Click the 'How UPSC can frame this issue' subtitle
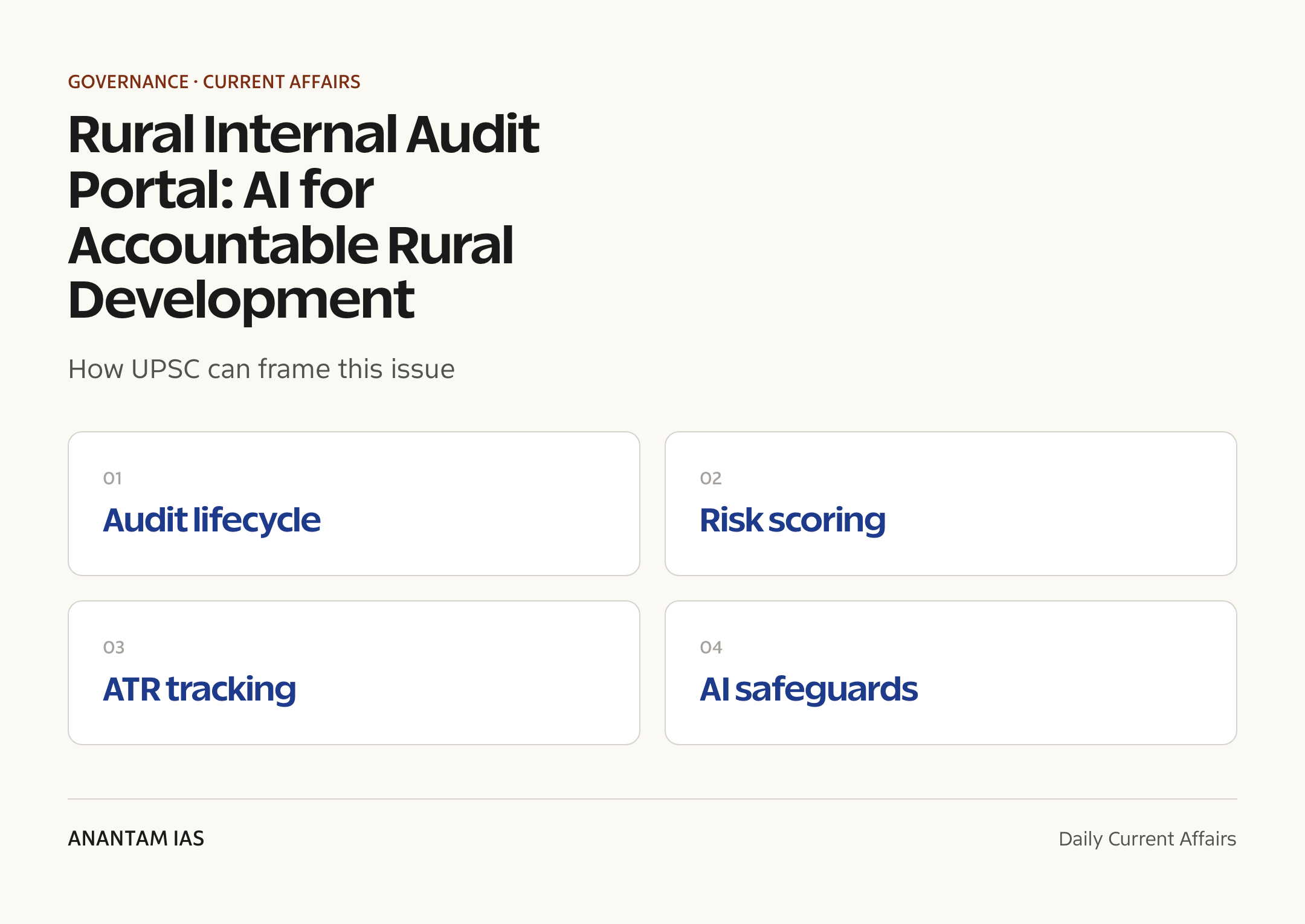The width and height of the screenshot is (1305, 924). [261, 369]
